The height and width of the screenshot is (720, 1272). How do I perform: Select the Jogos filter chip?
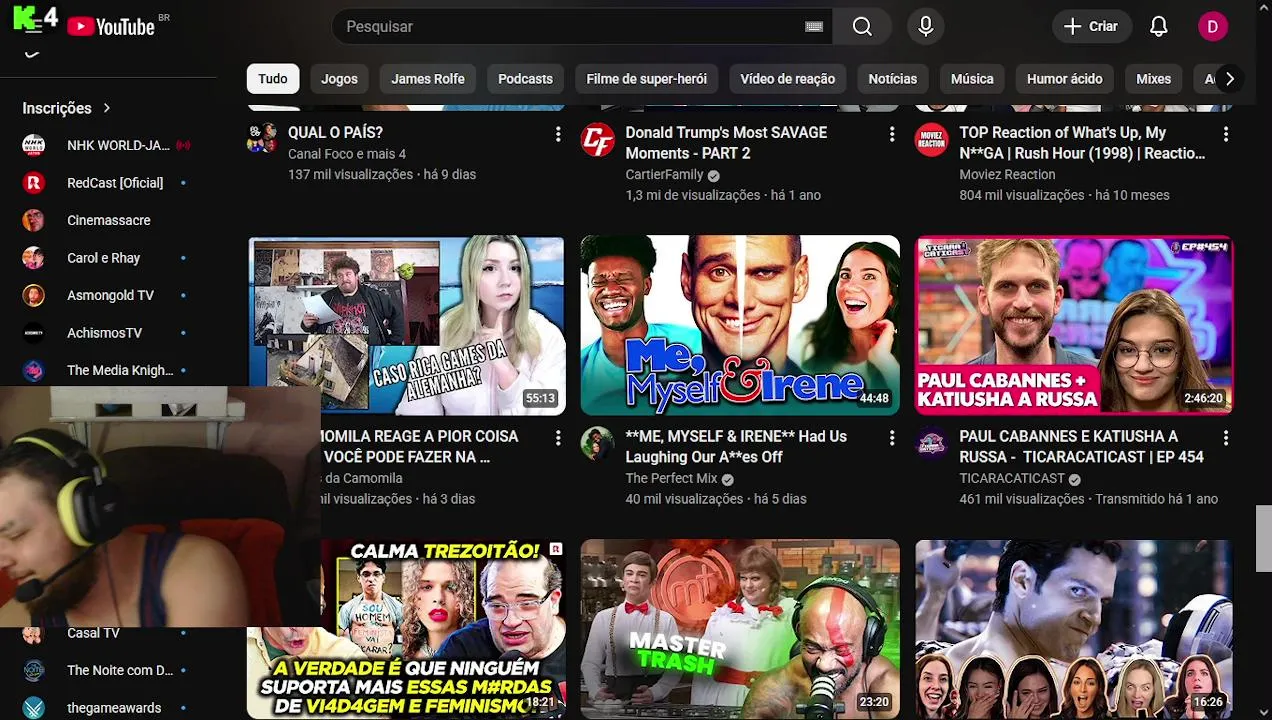(339, 79)
